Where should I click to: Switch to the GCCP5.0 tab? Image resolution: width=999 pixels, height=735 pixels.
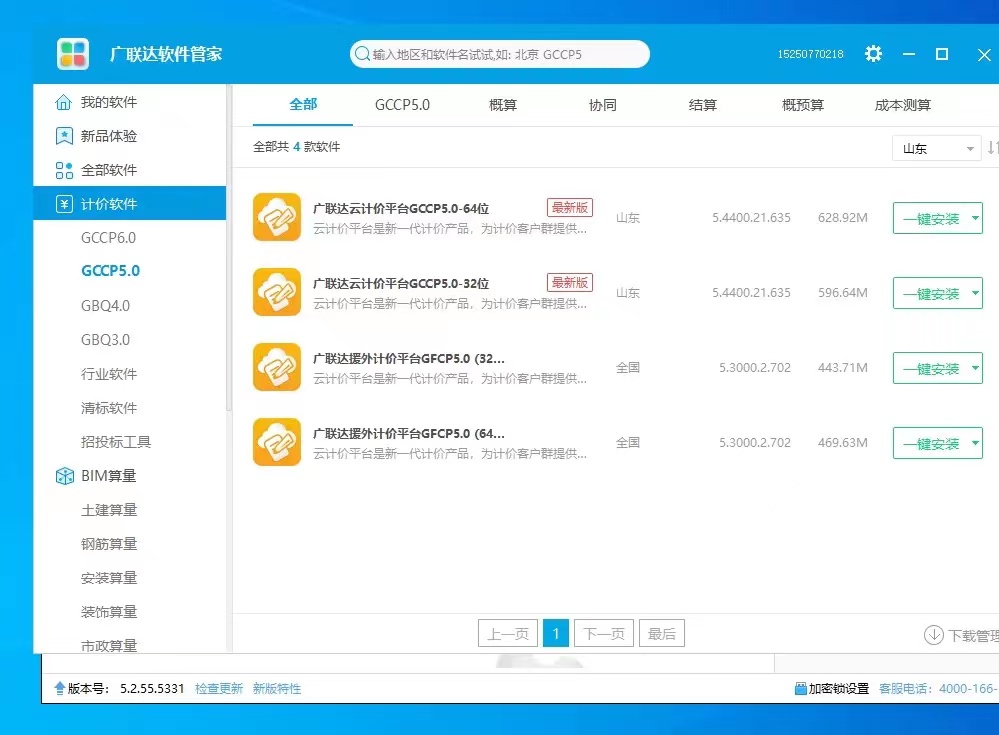(x=402, y=105)
